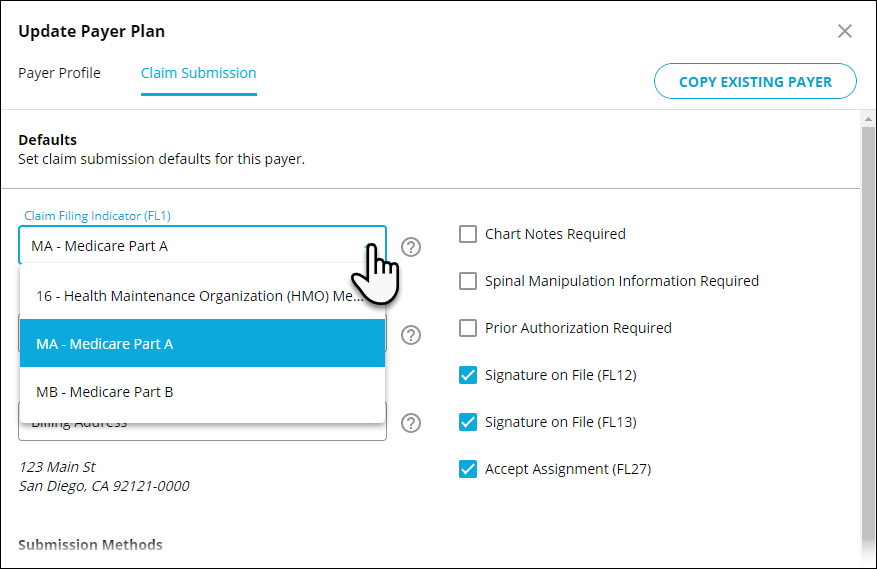877x569 pixels.
Task: Uncheck Signature on File (FL13)
Action: click(x=468, y=422)
